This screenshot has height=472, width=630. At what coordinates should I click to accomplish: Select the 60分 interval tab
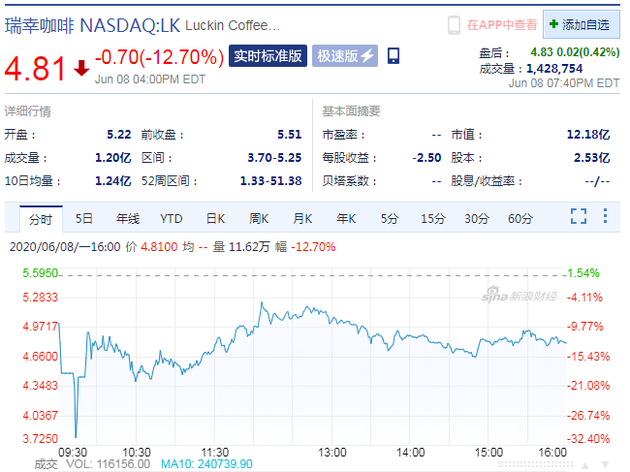coord(520,219)
